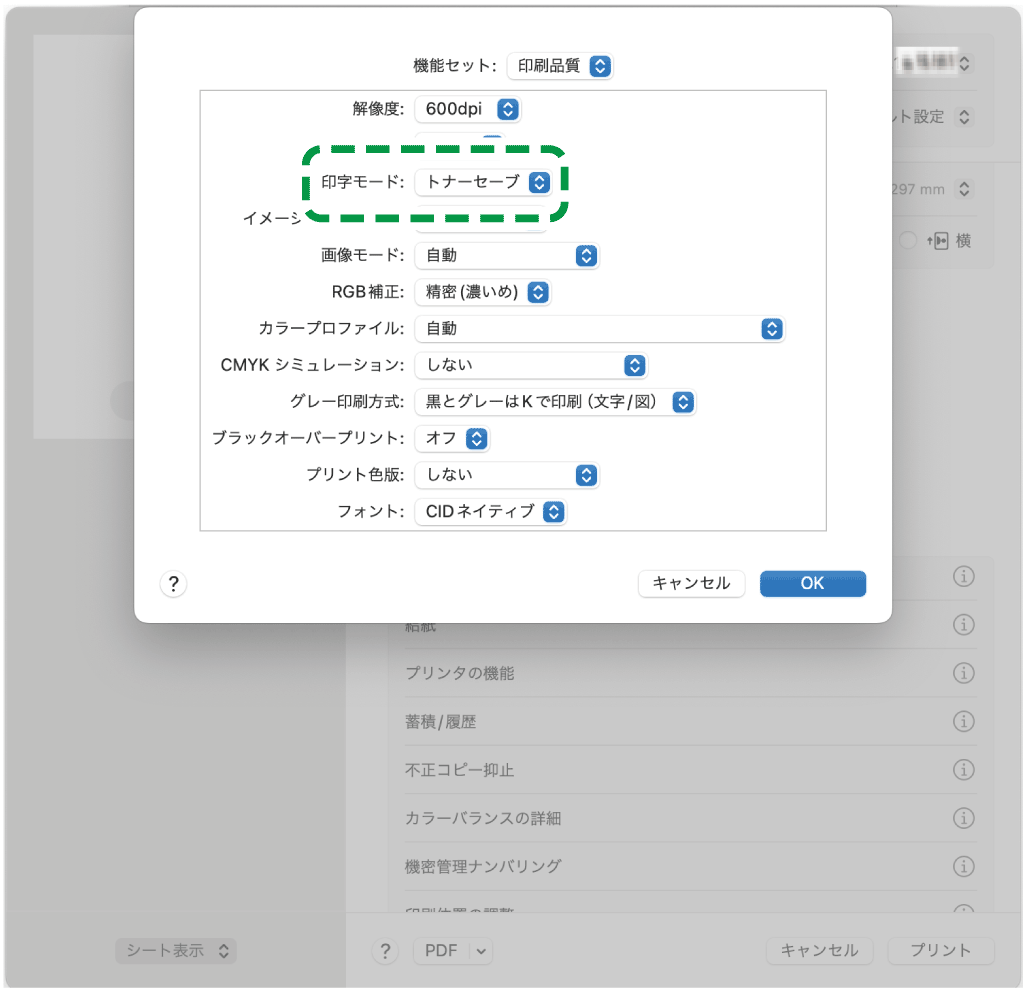Click the info icon beside 蓄積/履歴
Screen dimensions: 1028x997
point(964,721)
